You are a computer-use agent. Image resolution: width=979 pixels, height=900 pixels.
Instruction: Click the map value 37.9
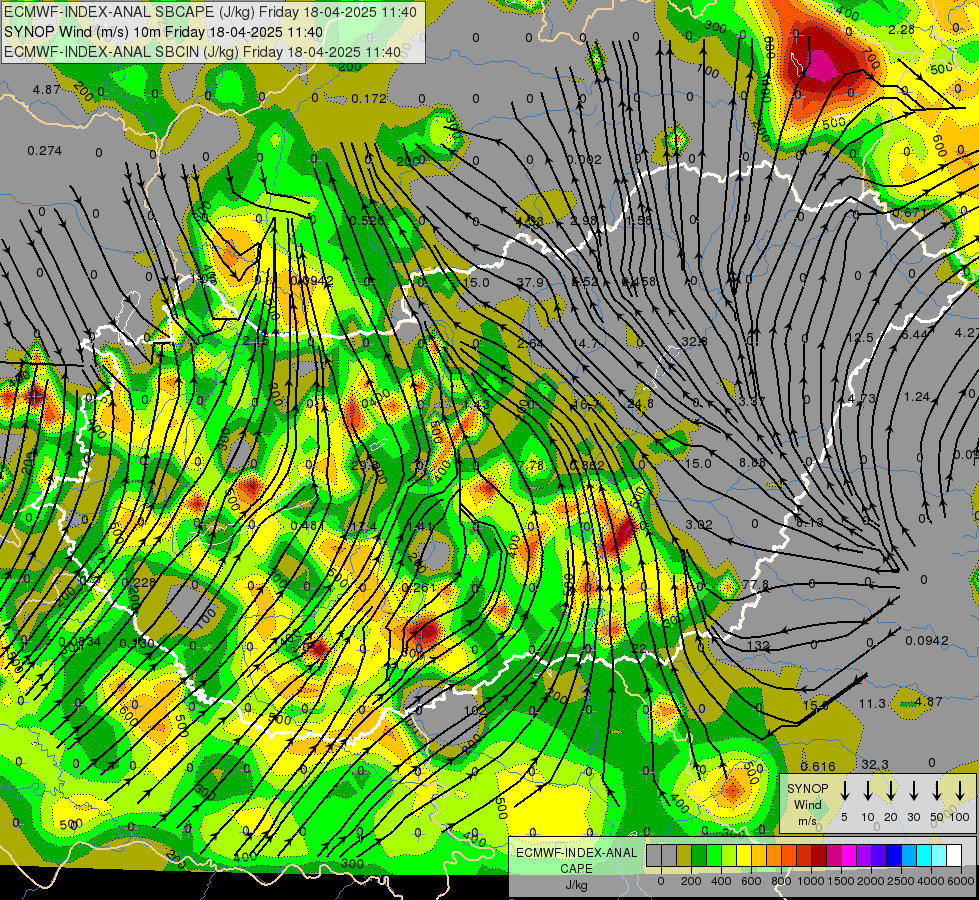(529, 282)
